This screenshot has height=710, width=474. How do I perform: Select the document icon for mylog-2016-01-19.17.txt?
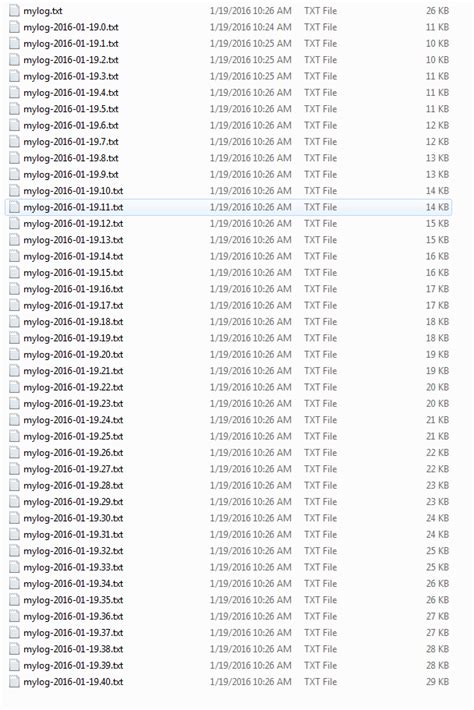14,306
